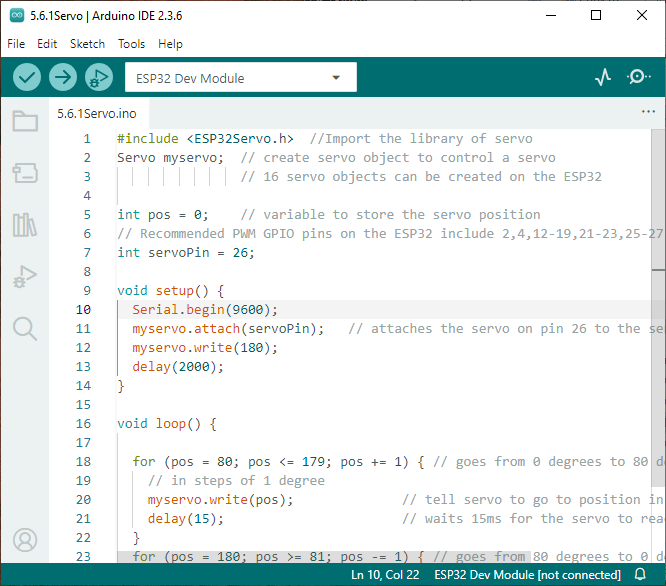Viewport: 666px width, 586px height.
Task: Click the '// in steps of 1 degree' comment
Action: (x=236, y=480)
